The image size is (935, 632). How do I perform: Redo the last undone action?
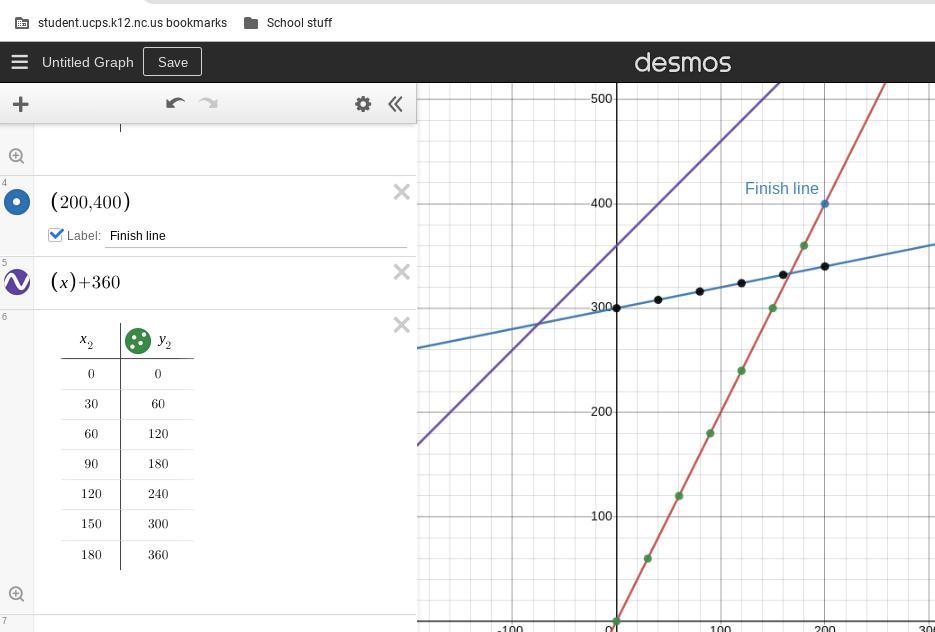coord(208,104)
